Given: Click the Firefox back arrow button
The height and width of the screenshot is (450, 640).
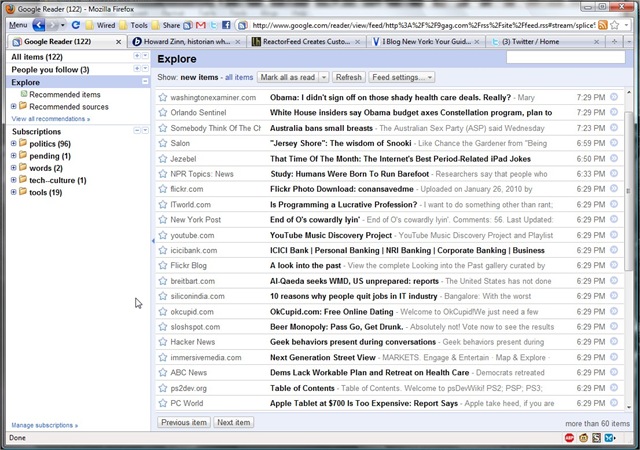Looking at the screenshot, I should coord(38,25).
